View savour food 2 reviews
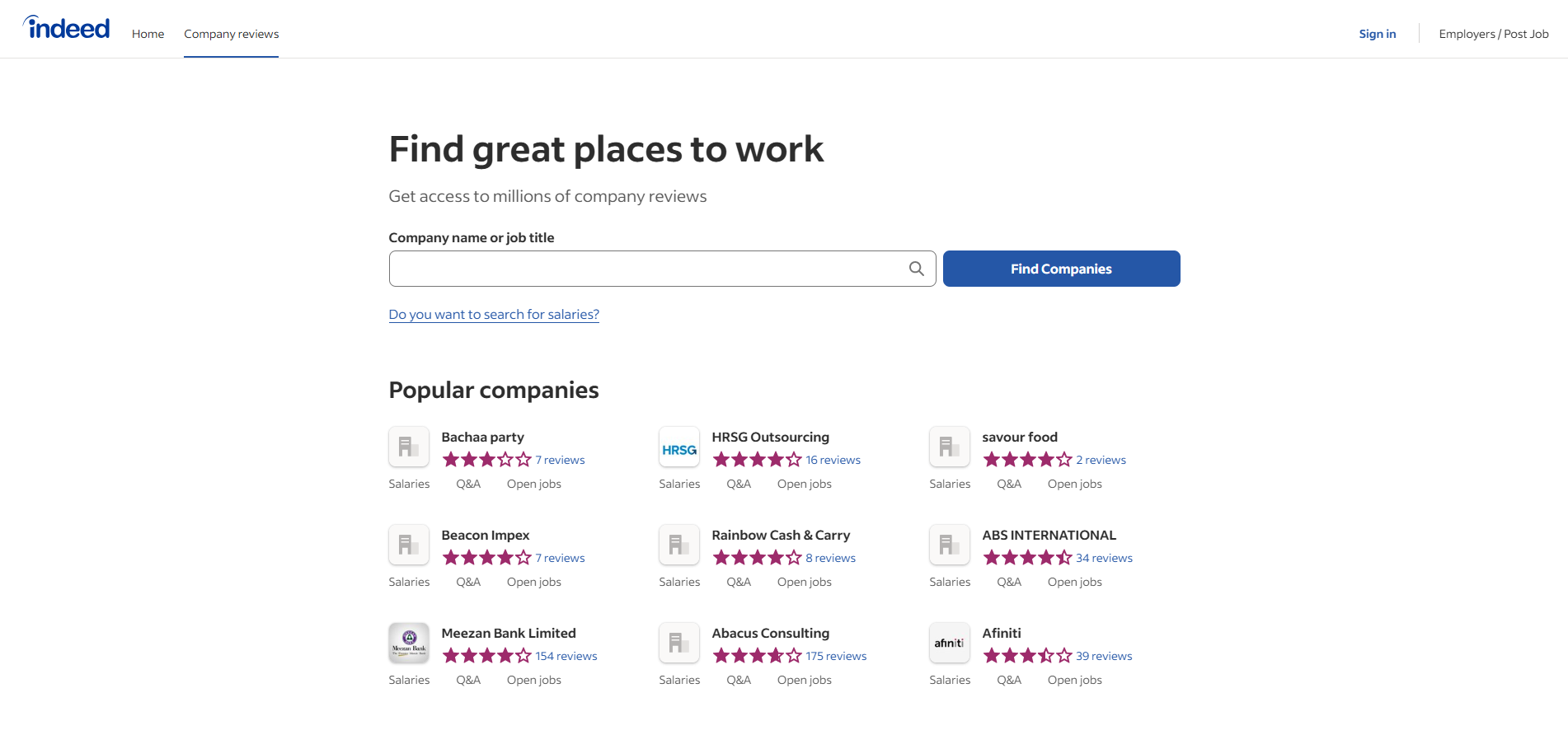Screen dimensions: 1568x749 (1101, 460)
